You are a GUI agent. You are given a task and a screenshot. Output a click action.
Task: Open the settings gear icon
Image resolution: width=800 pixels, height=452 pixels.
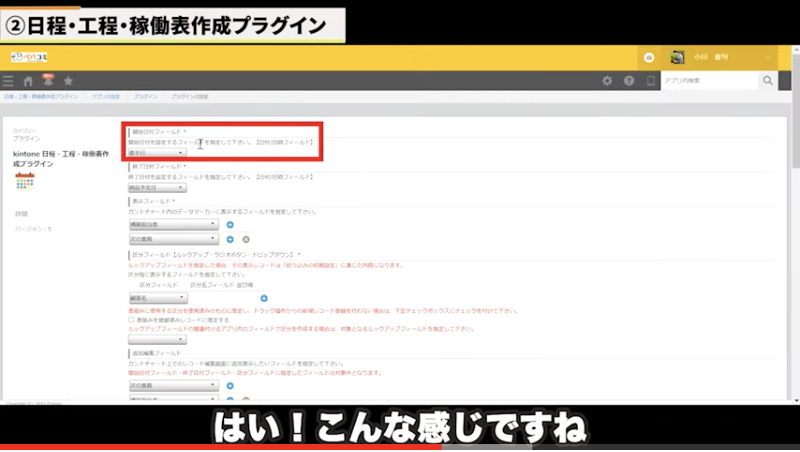coord(607,81)
